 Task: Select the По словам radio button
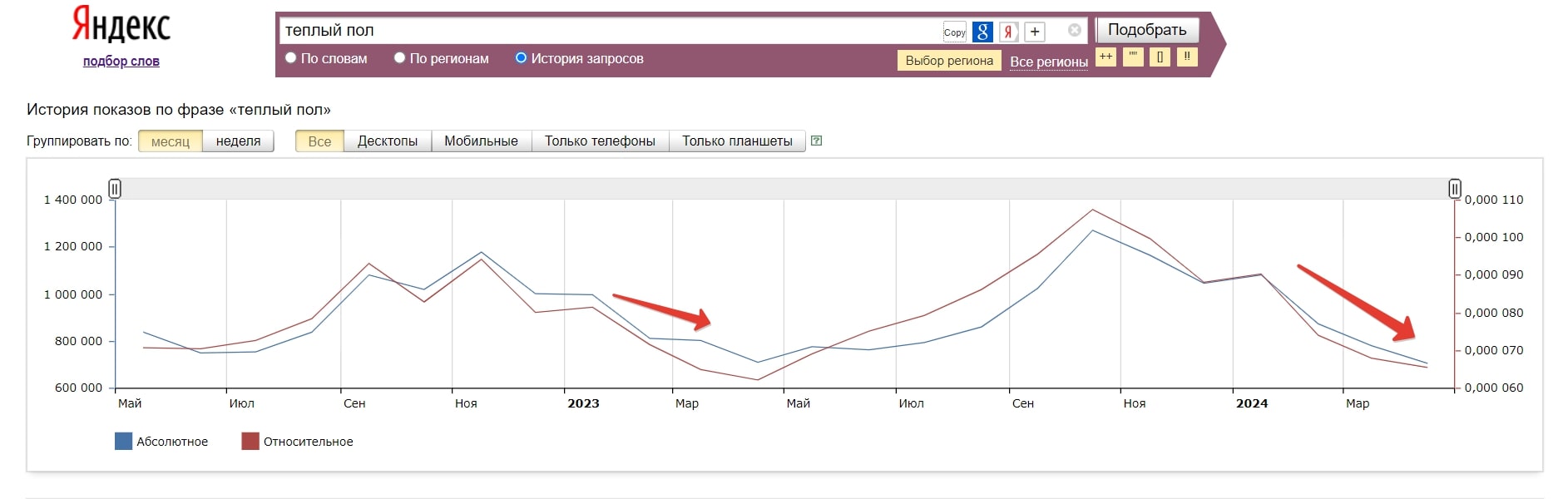[x=291, y=58]
